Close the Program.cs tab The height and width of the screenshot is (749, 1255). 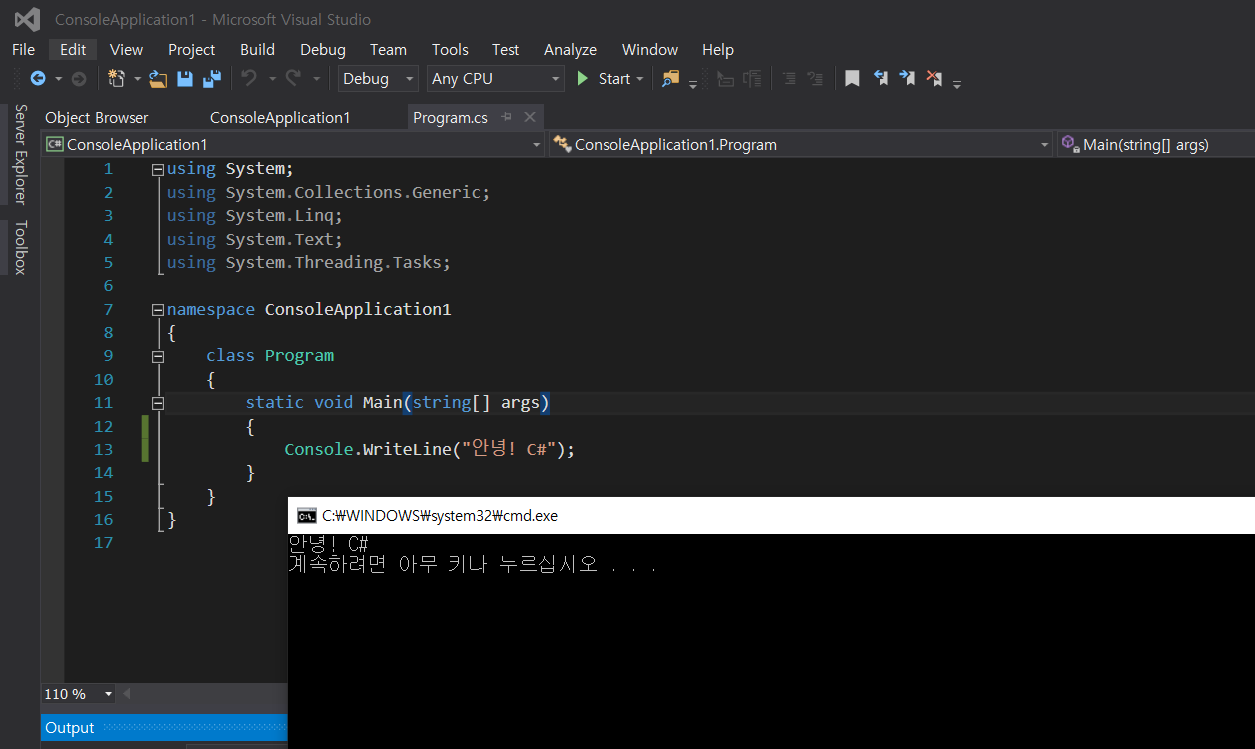point(529,117)
